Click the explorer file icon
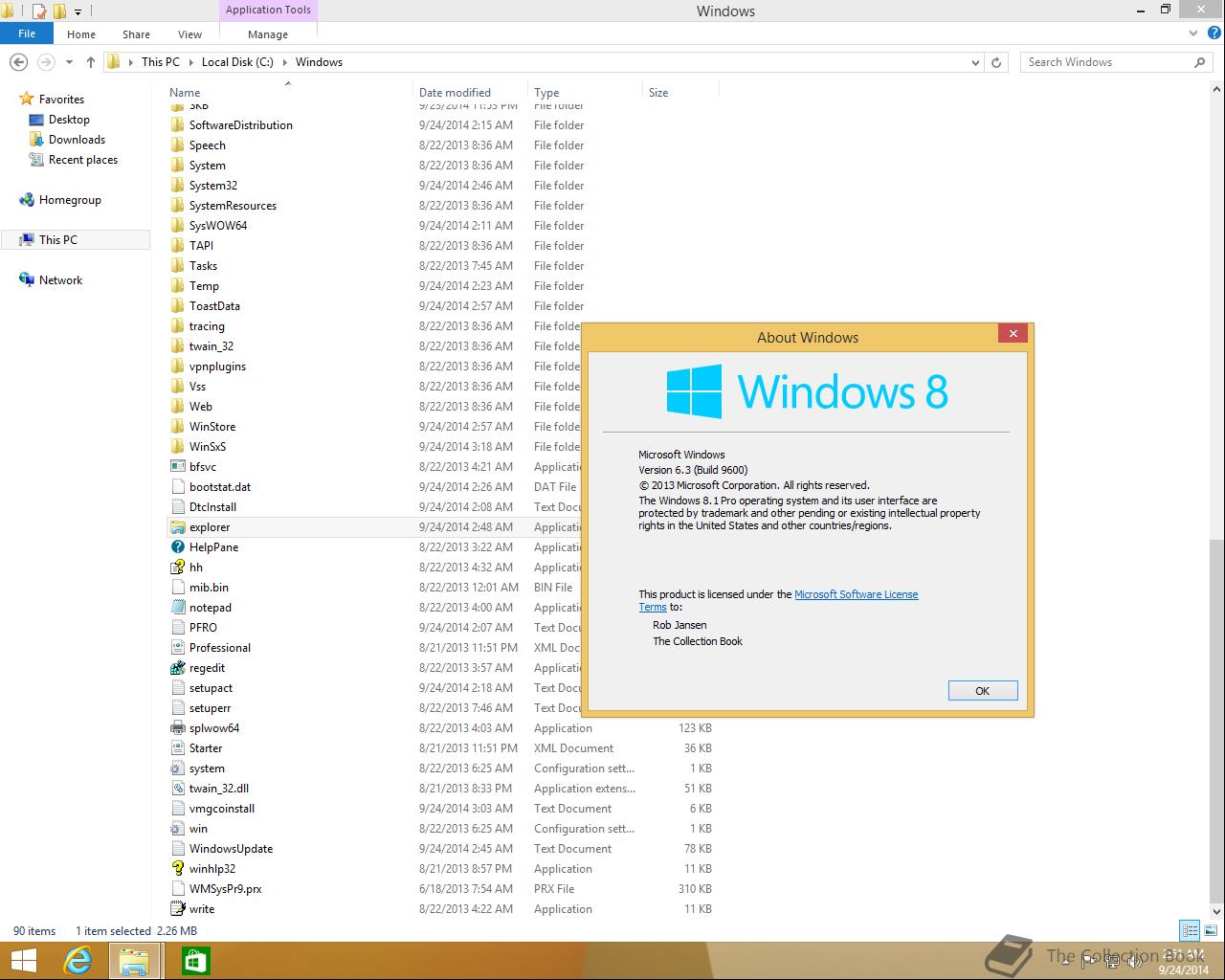 [177, 527]
